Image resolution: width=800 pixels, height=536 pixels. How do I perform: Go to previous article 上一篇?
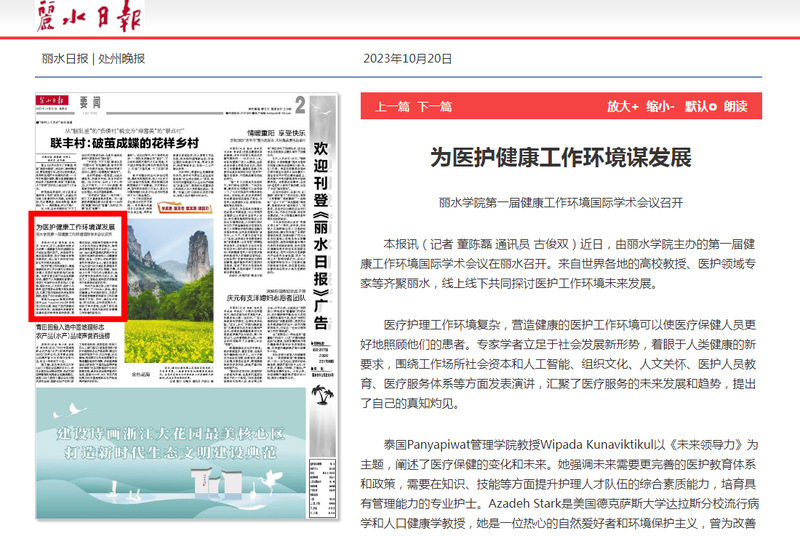point(391,106)
